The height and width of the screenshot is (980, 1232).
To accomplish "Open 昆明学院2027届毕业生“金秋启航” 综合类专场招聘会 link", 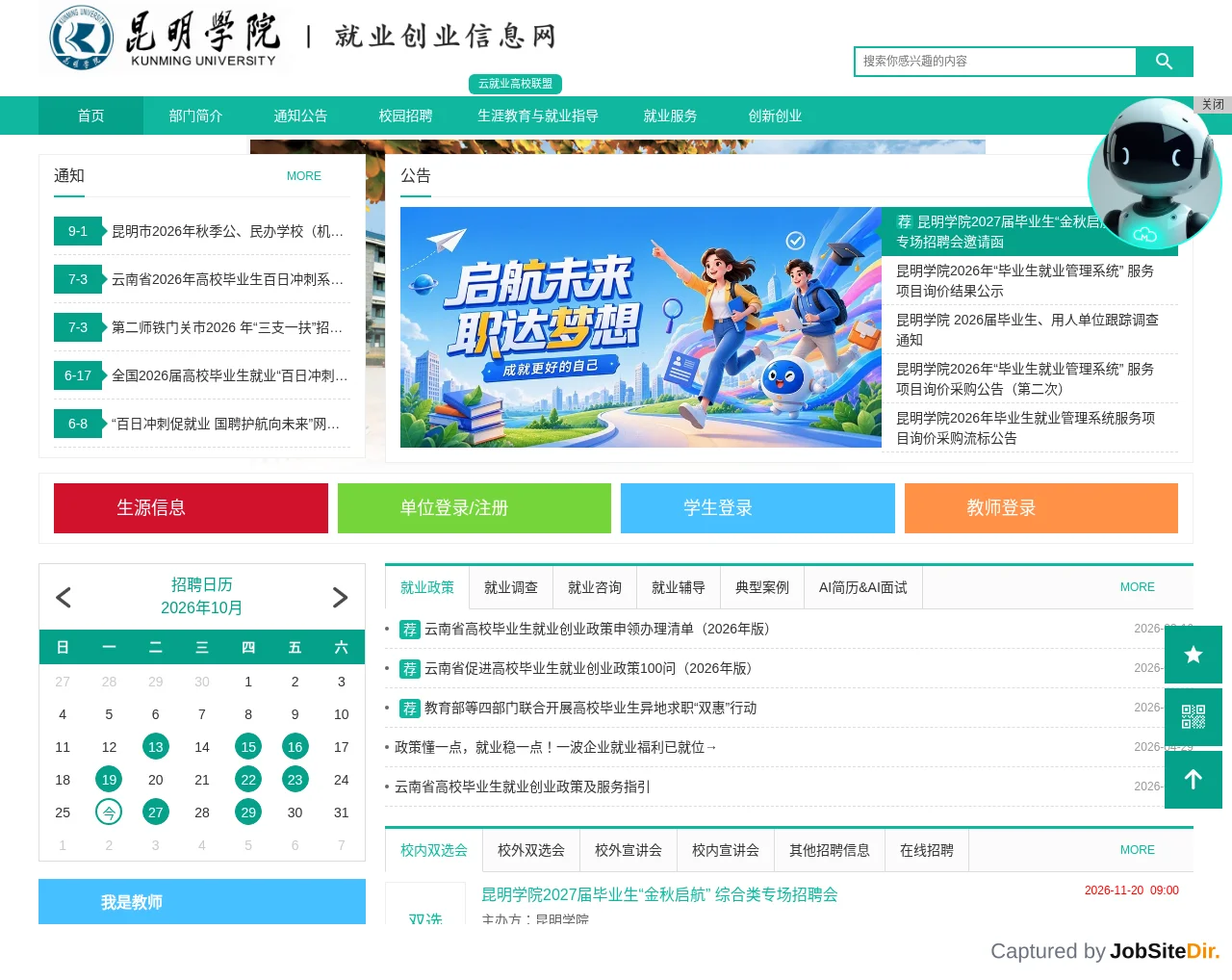I will pos(659,894).
